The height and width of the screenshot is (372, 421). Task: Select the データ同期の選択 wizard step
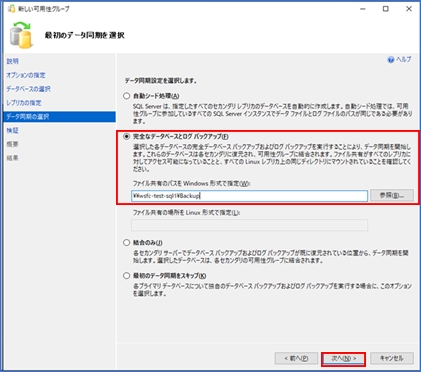[x=60, y=117]
